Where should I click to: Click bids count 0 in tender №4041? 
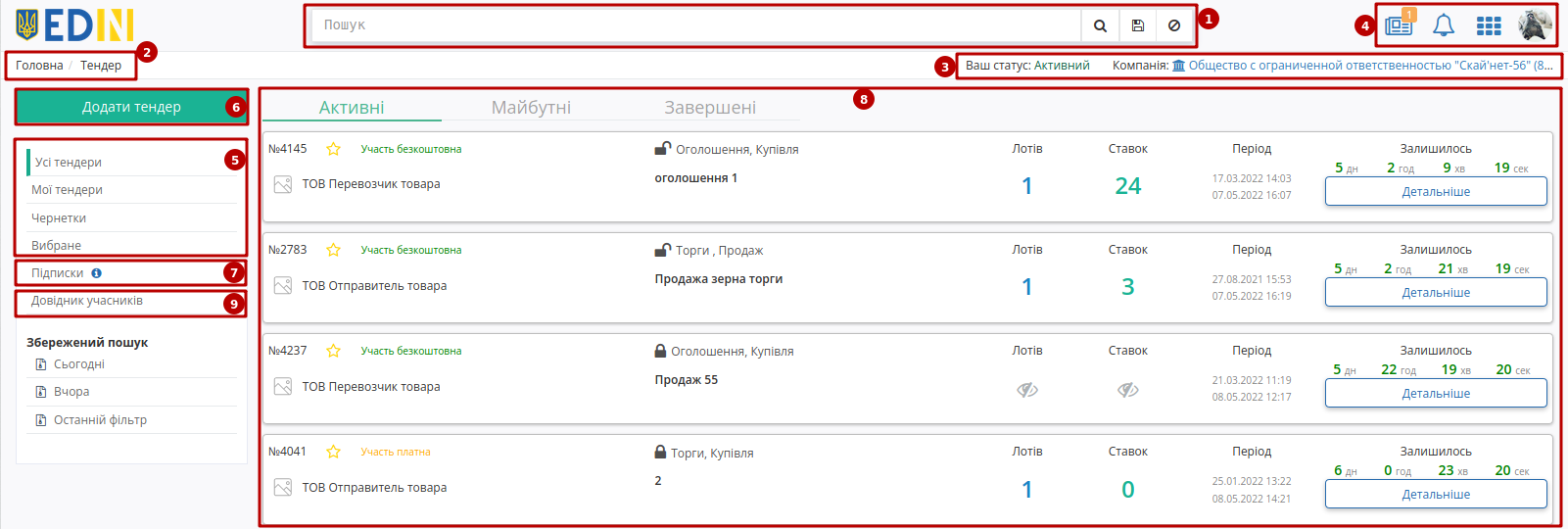1128,490
